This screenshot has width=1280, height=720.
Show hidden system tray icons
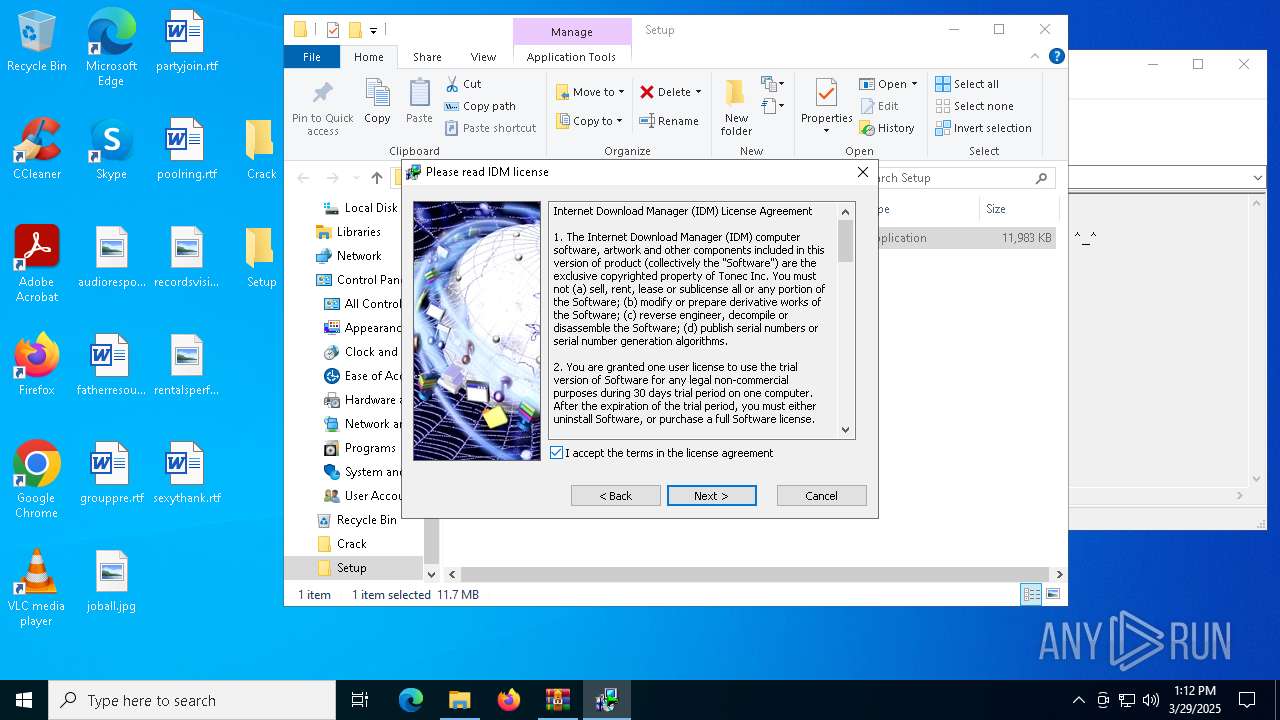tap(1078, 700)
